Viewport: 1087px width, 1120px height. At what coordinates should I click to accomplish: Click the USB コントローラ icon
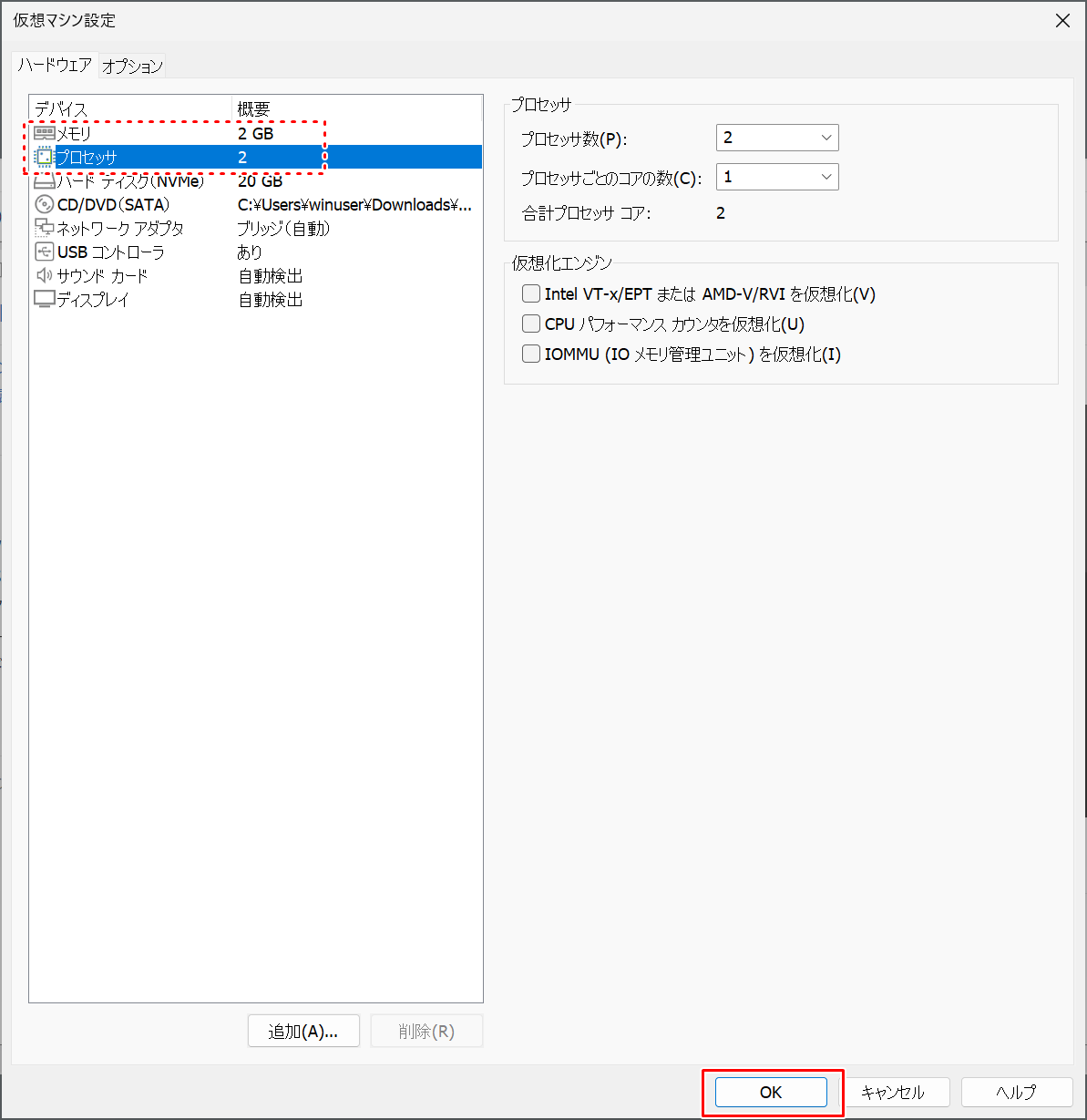pyautogui.click(x=44, y=251)
